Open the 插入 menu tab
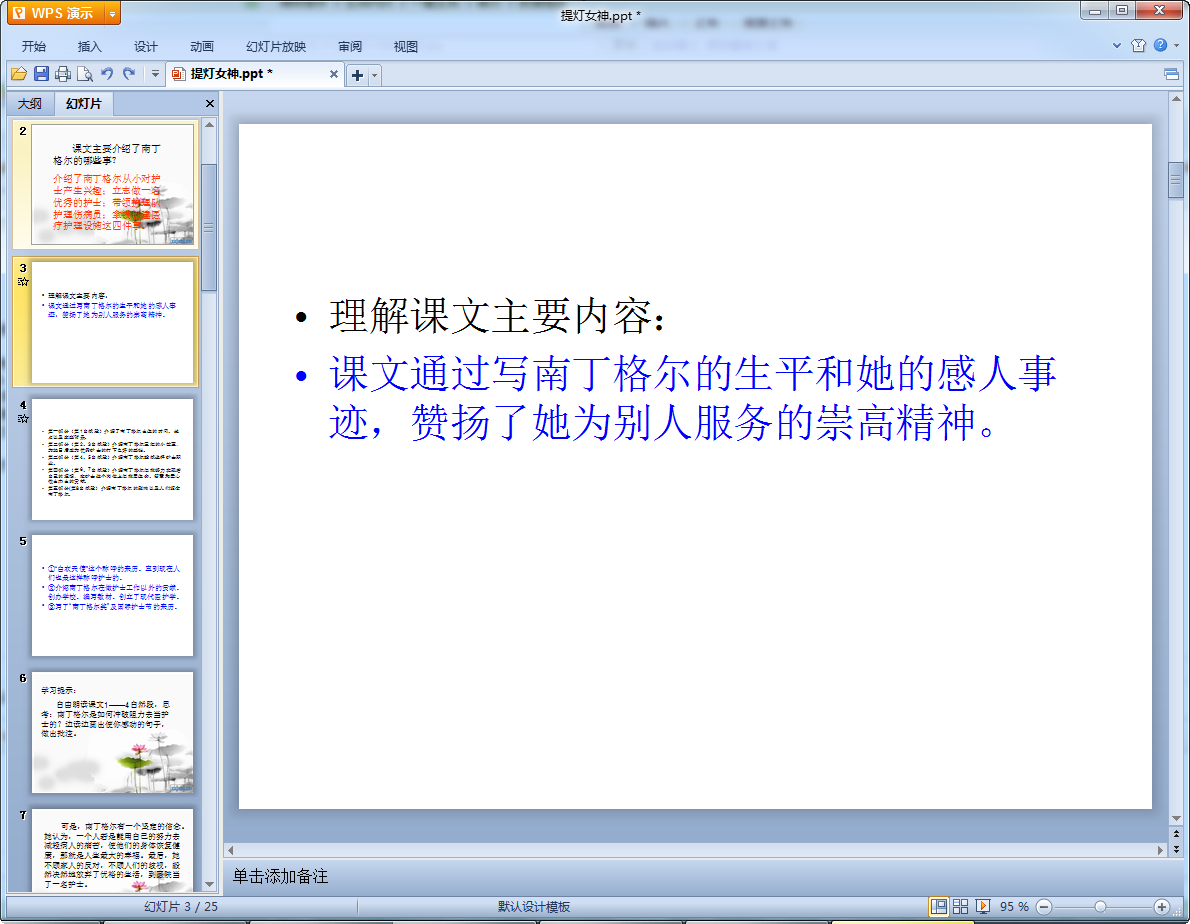The width and height of the screenshot is (1190, 924). click(89, 46)
